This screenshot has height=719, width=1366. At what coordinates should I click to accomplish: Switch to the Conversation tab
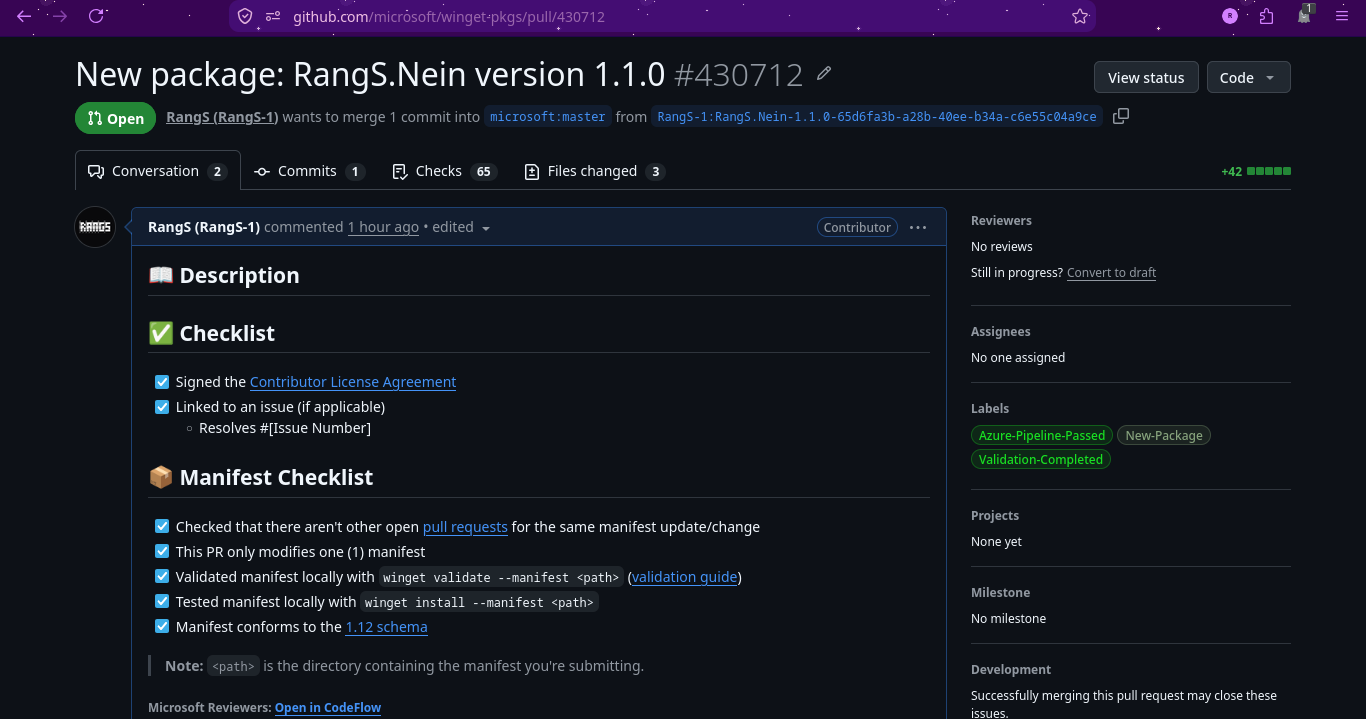(x=158, y=171)
